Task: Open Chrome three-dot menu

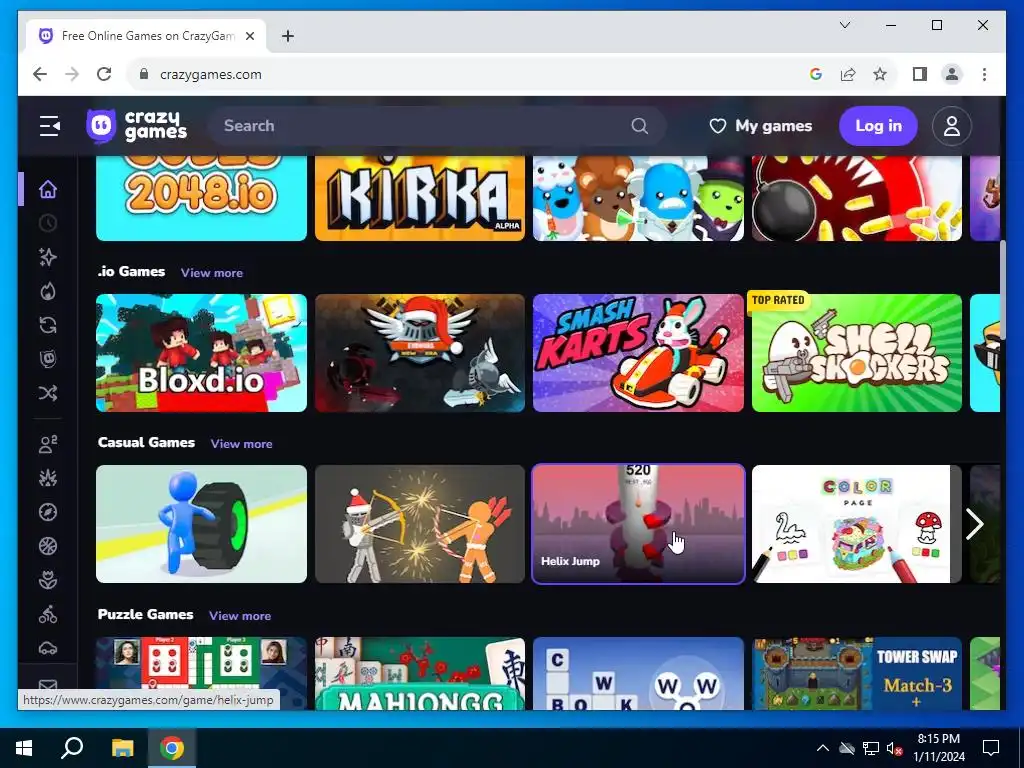Action: coord(984,74)
